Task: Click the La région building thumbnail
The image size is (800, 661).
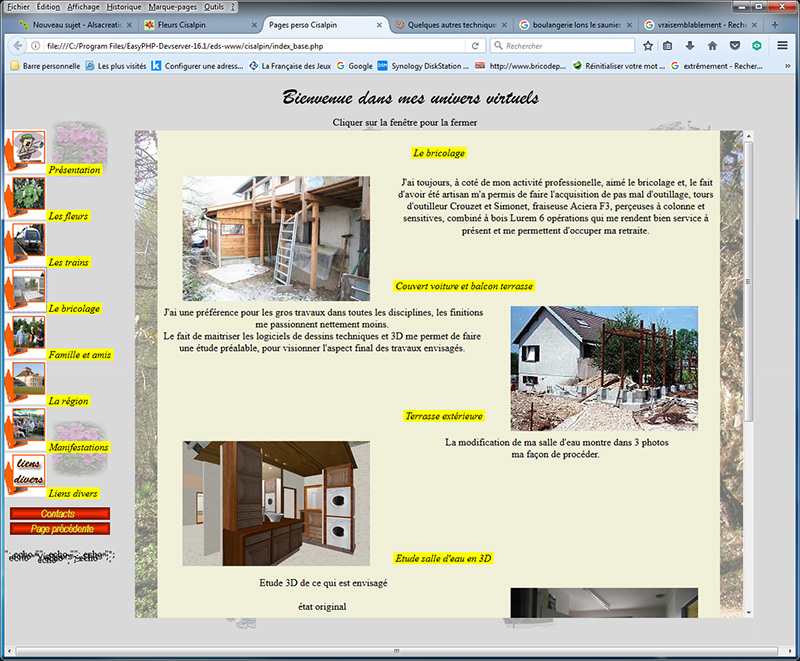Action: pos(29,378)
